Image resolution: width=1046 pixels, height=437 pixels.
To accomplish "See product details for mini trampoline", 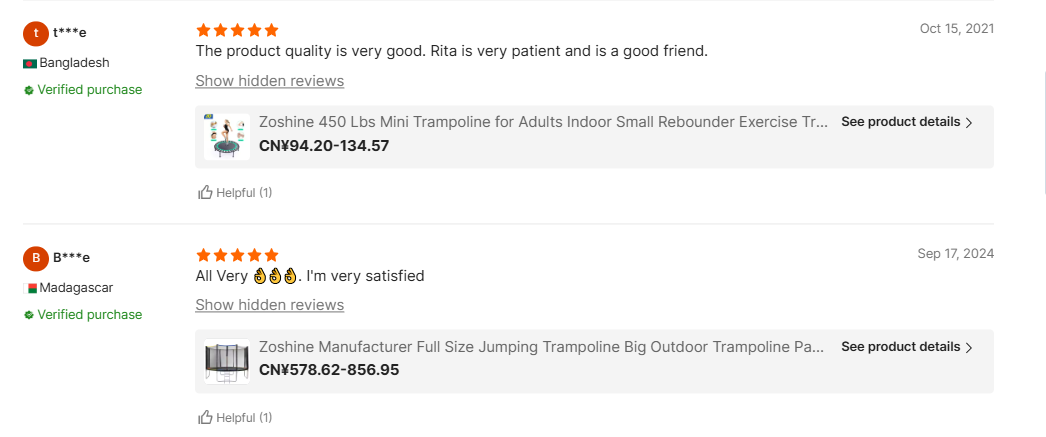I will [x=900, y=122].
